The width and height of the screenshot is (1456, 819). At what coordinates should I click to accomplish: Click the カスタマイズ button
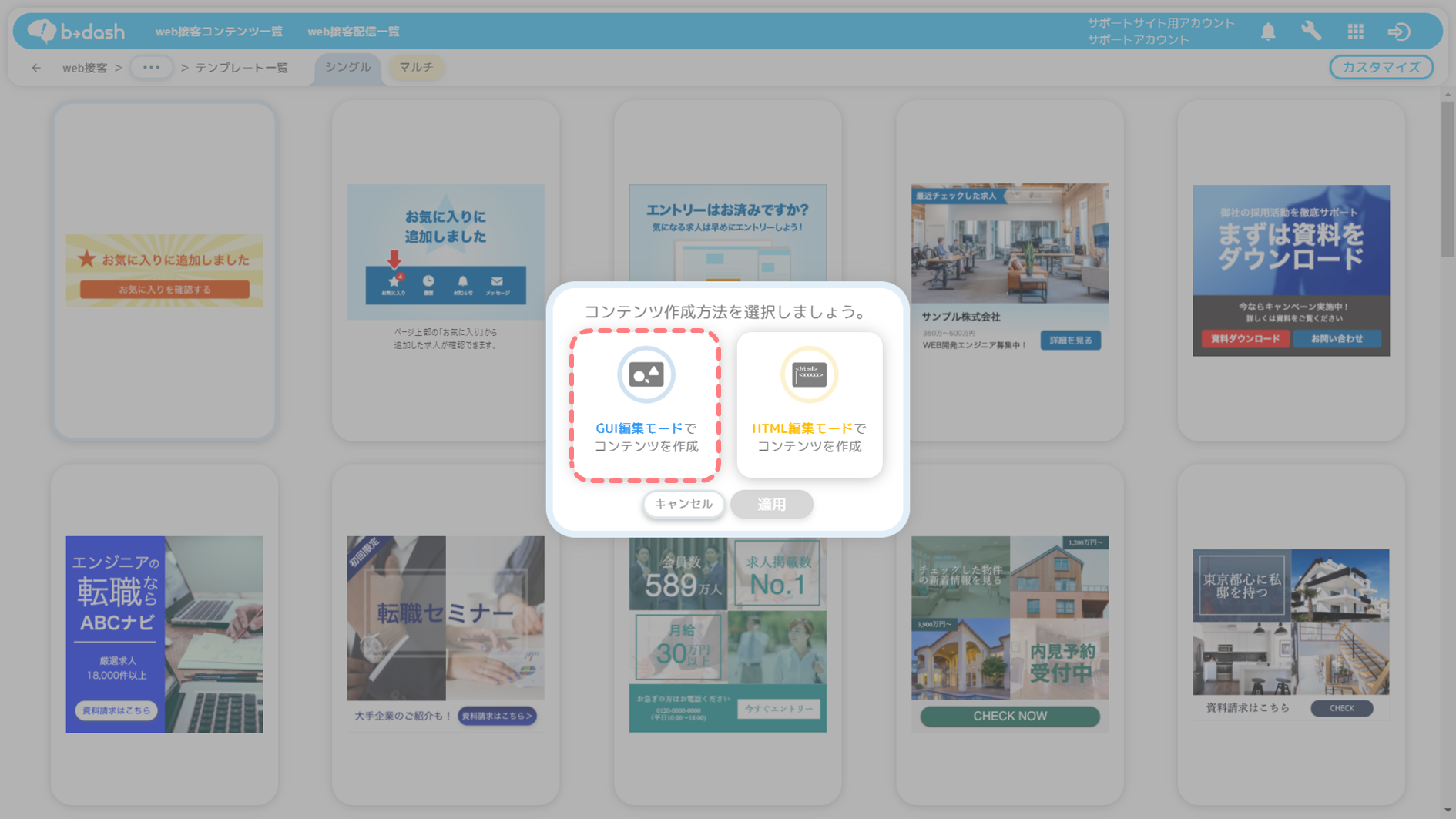(x=1381, y=67)
